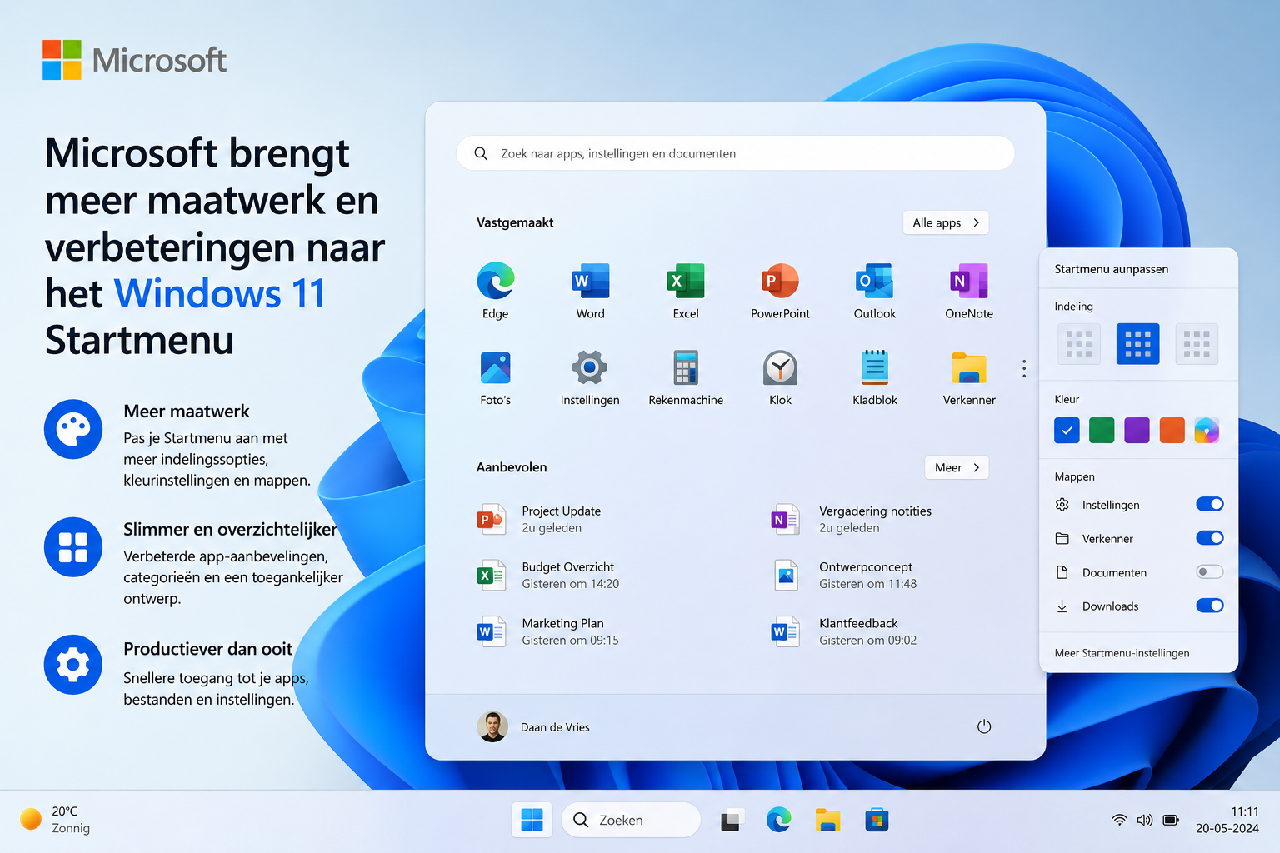Click the Microsoft logo
The height and width of the screenshot is (853, 1280).
point(135,60)
